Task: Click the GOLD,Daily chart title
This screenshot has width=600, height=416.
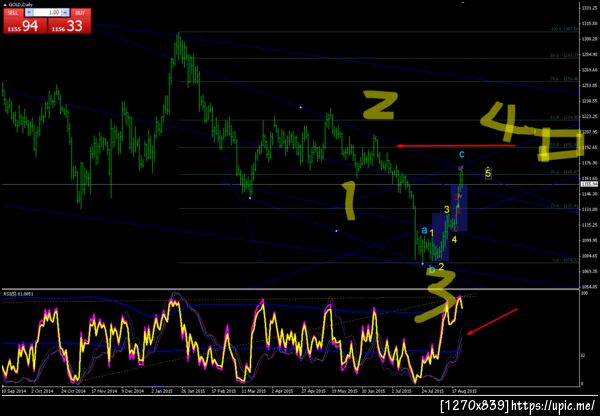Action: click(x=21, y=5)
